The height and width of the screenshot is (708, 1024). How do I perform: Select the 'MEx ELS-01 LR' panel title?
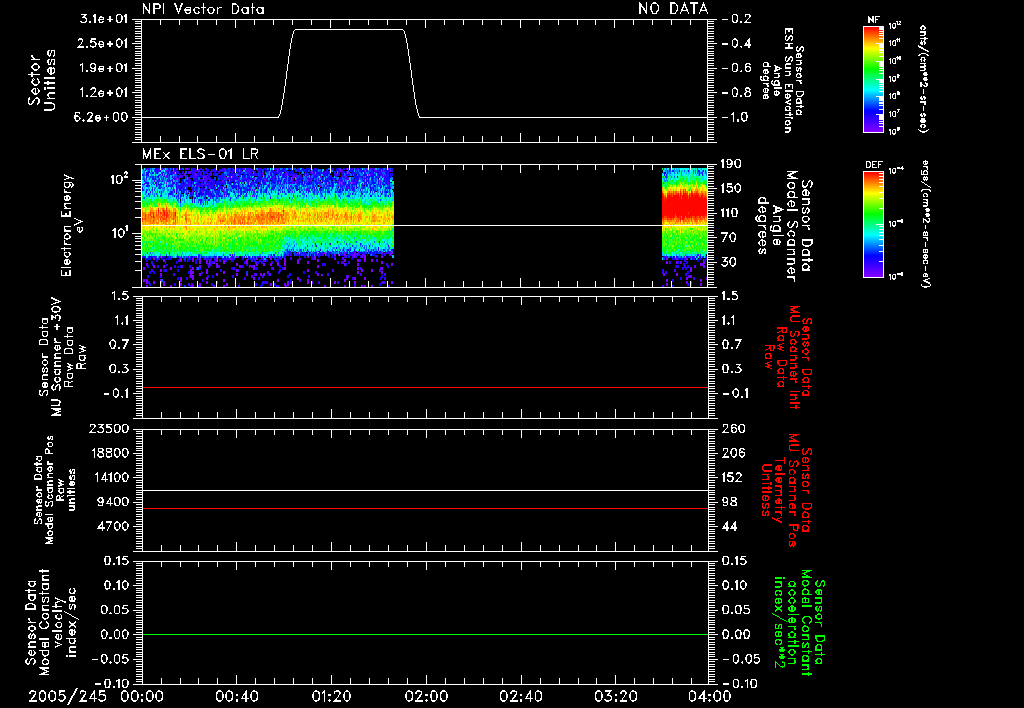[x=200, y=154]
